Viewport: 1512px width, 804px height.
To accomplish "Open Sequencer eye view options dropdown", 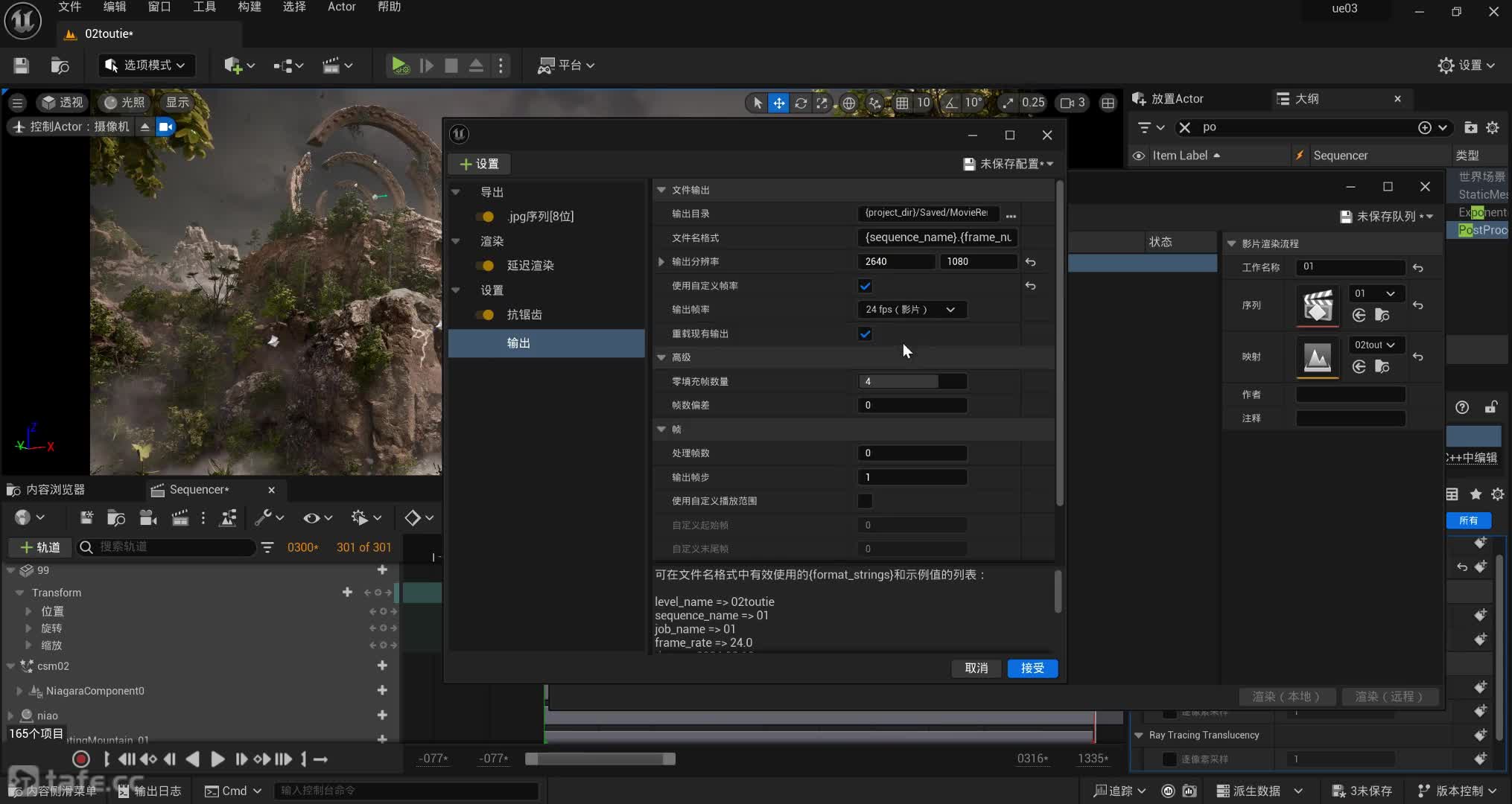I will [317, 518].
